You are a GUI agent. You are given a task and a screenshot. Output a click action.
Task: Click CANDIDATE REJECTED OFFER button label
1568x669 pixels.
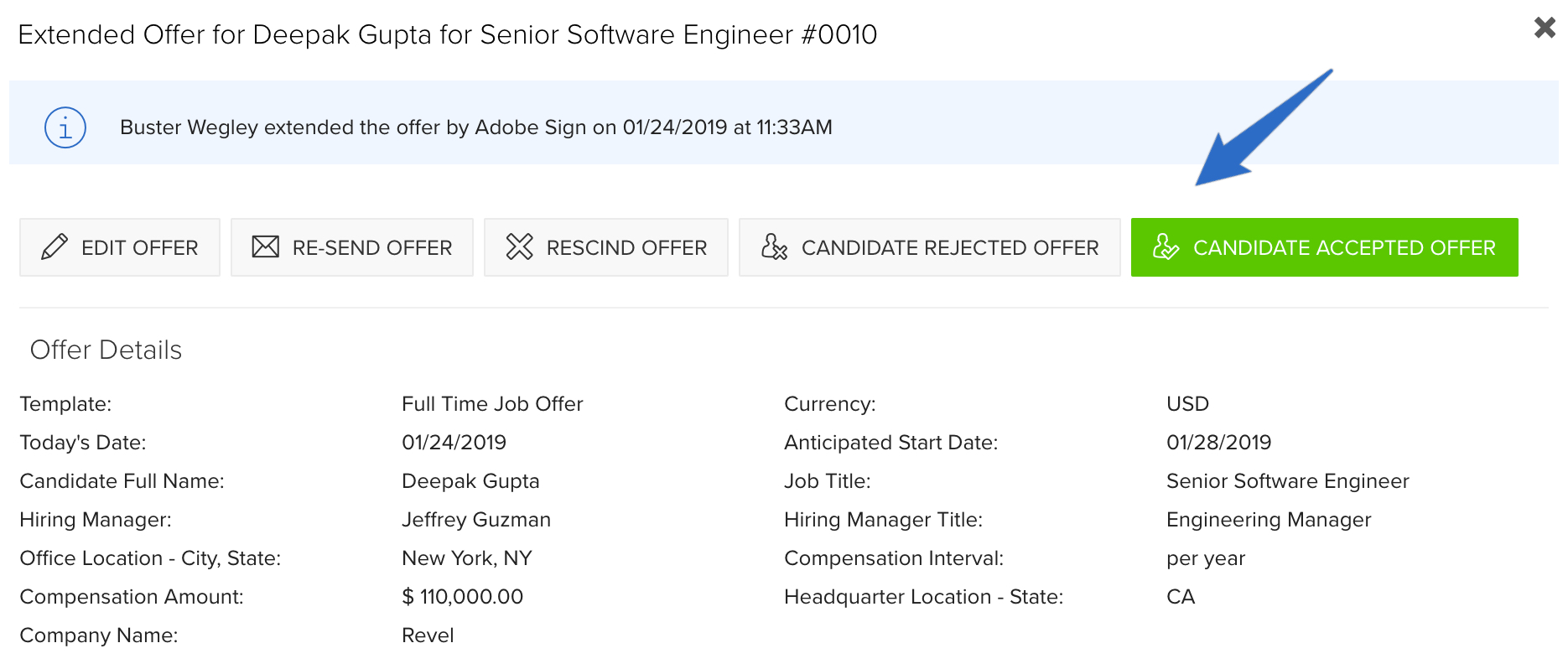[x=950, y=248]
